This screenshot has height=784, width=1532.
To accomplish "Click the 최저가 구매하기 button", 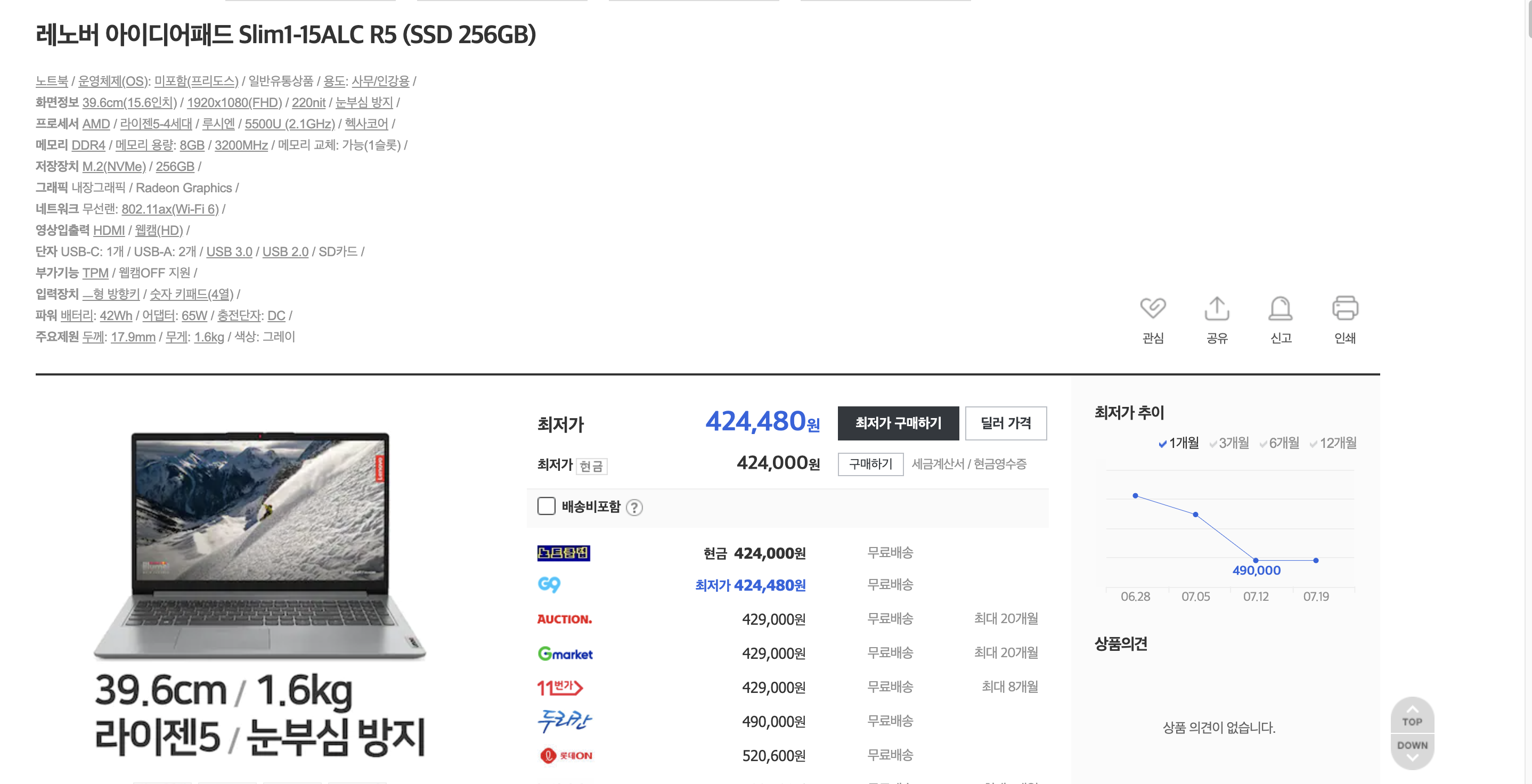I will pos(898,423).
